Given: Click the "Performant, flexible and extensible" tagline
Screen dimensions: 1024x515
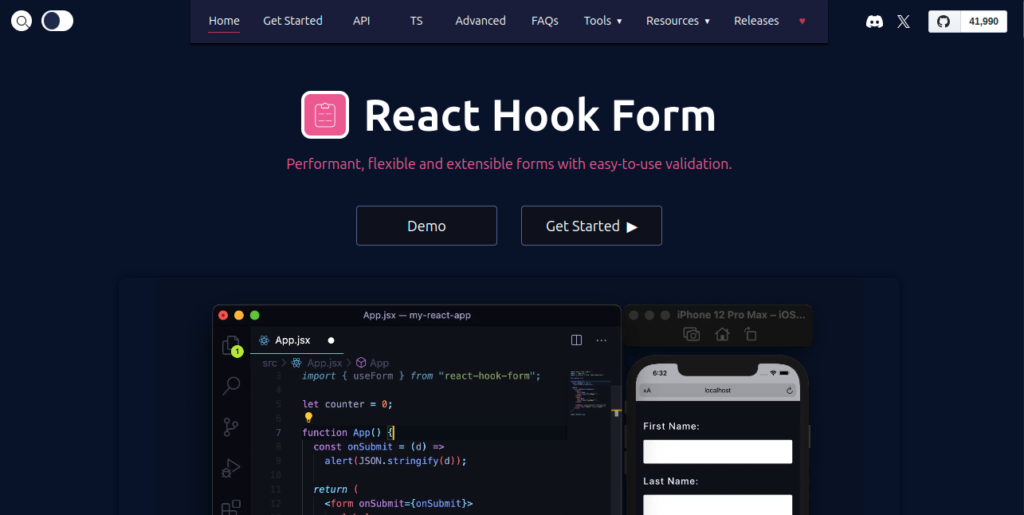Looking at the screenshot, I should [x=509, y=164].
